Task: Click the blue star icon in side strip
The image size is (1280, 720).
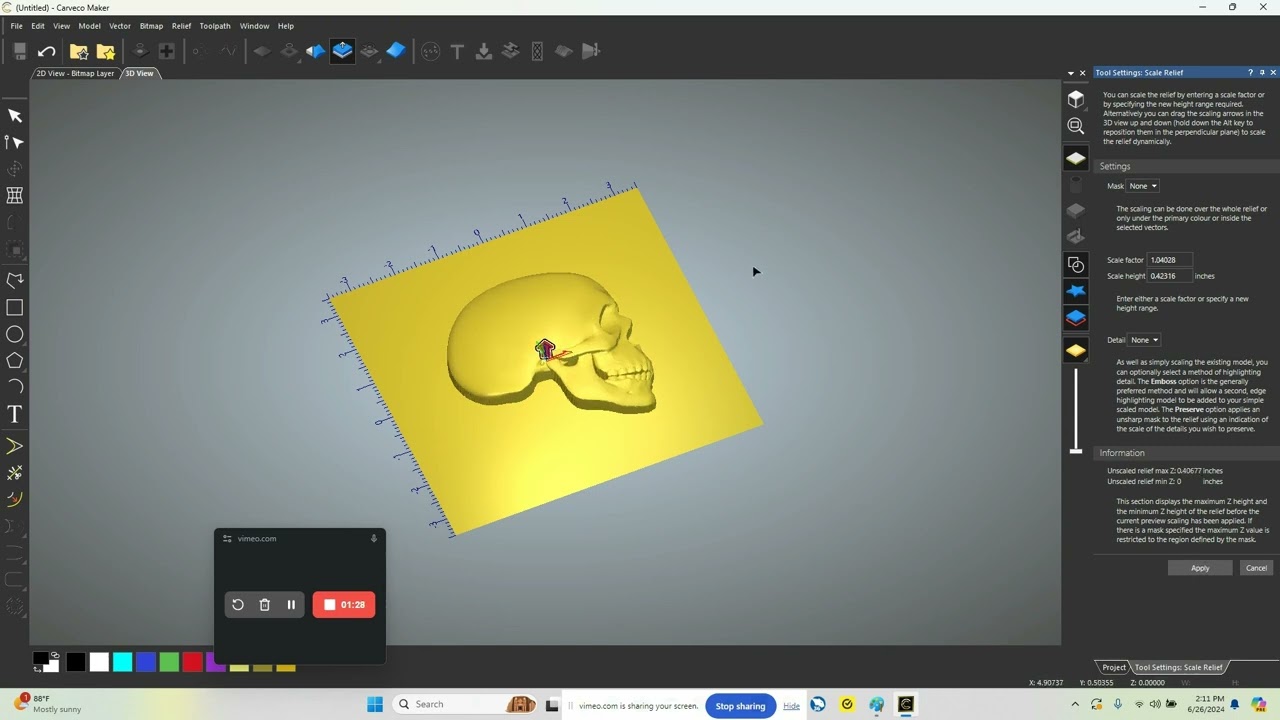Action: pos(1076,291)
